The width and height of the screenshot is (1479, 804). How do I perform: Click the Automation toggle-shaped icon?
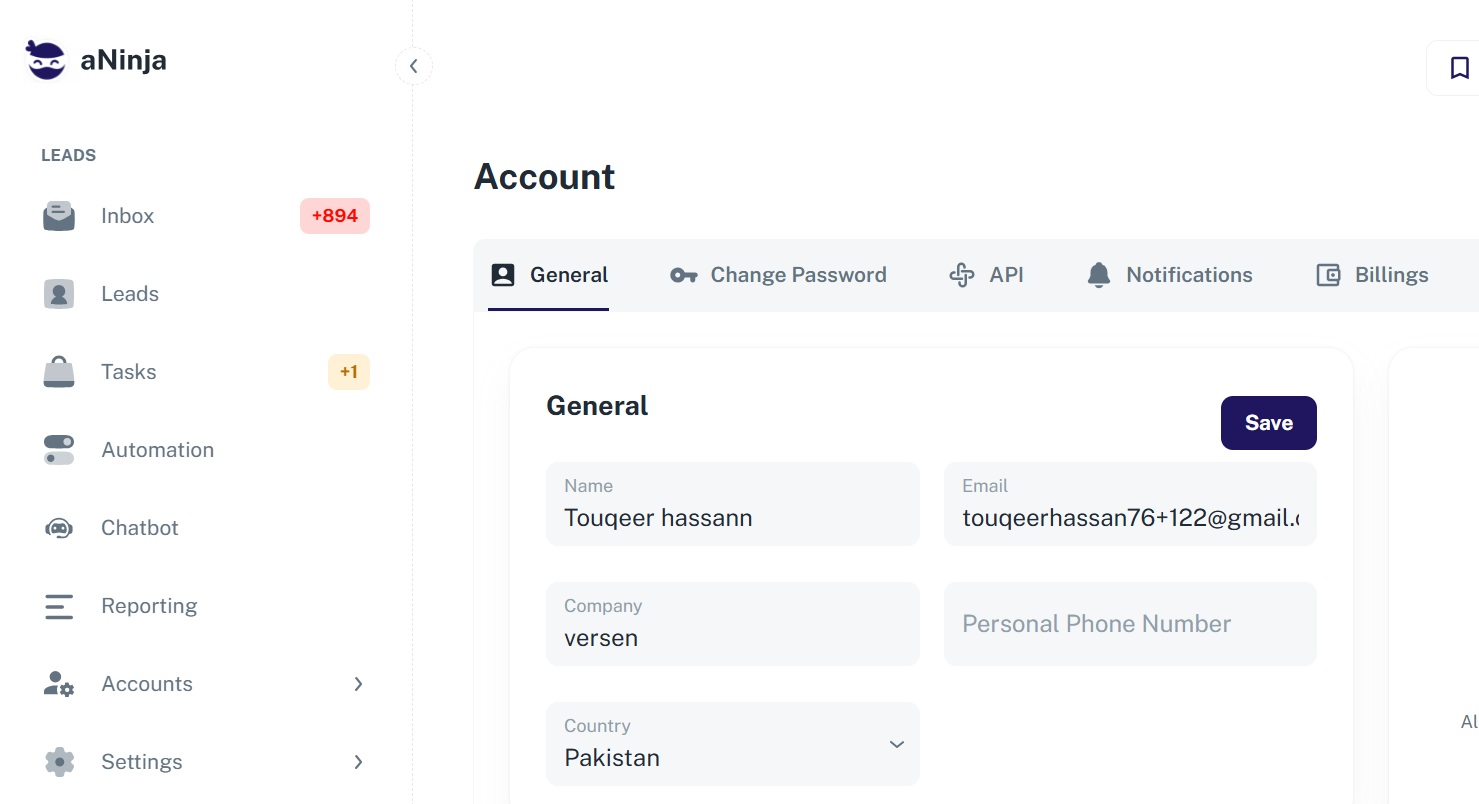(59, 450)
